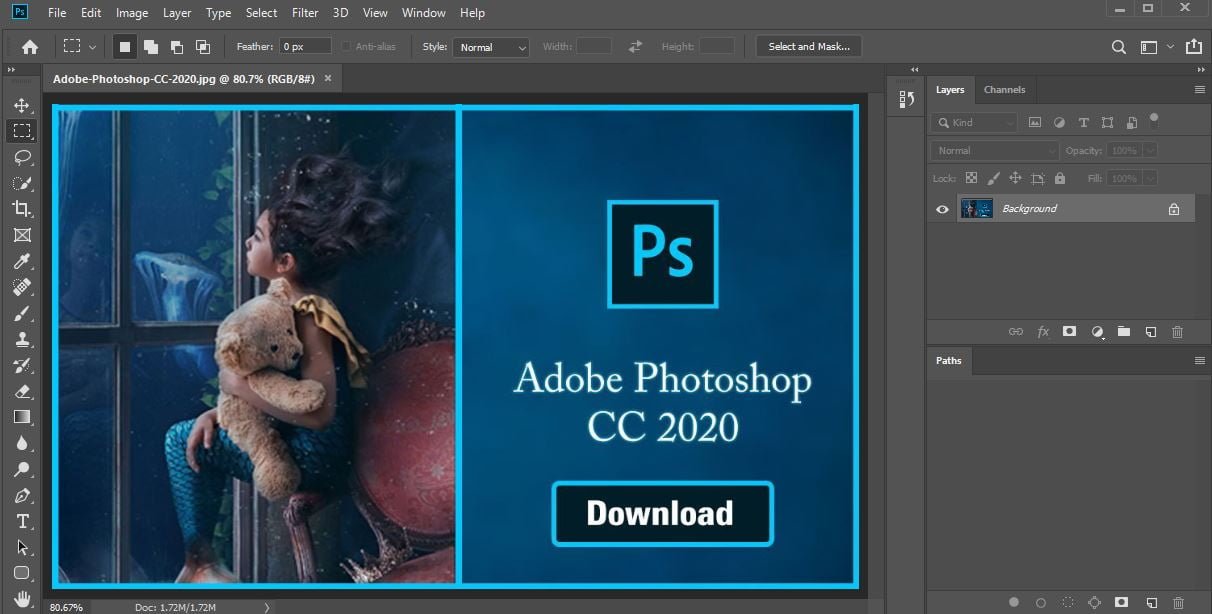Select the Horizontal Type tool
Screen dimensions: 1212x614
[x=22, y=521]
